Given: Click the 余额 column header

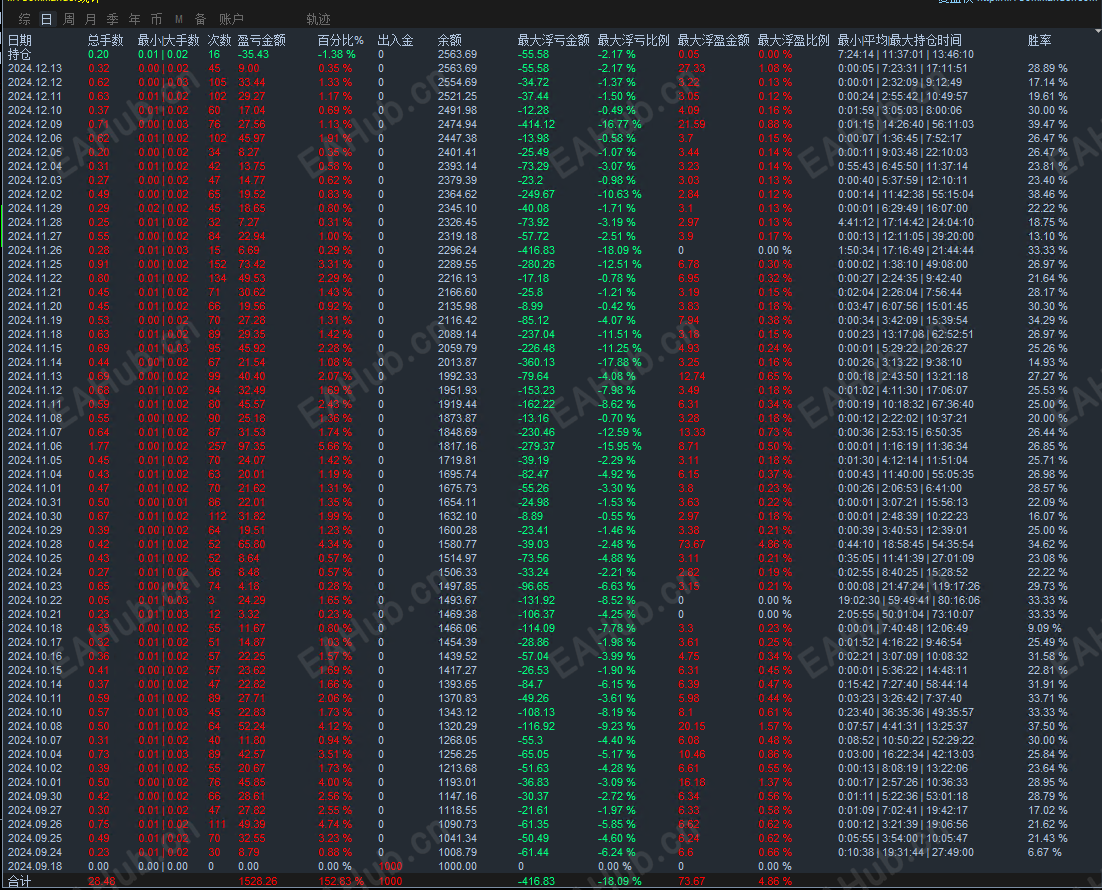Looking at the screenshot, I should pos(450,40).
